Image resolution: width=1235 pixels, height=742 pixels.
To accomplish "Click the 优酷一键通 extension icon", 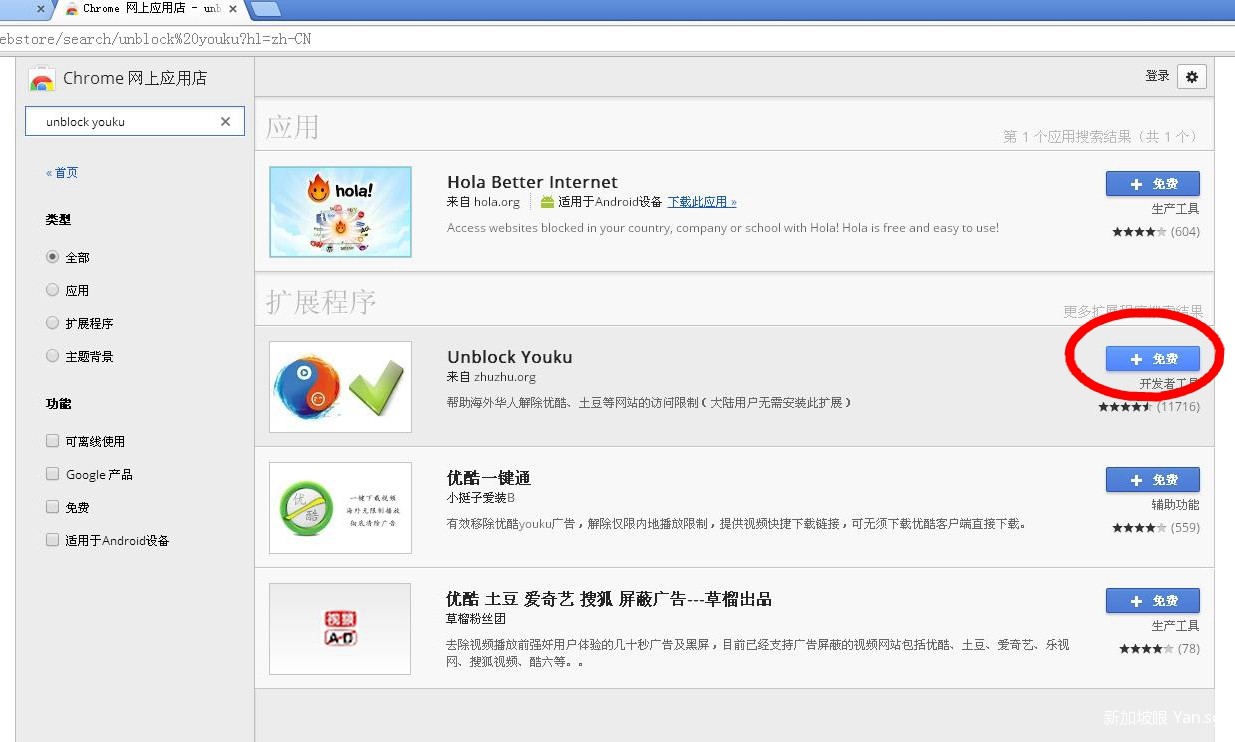I will pos(340,508).
